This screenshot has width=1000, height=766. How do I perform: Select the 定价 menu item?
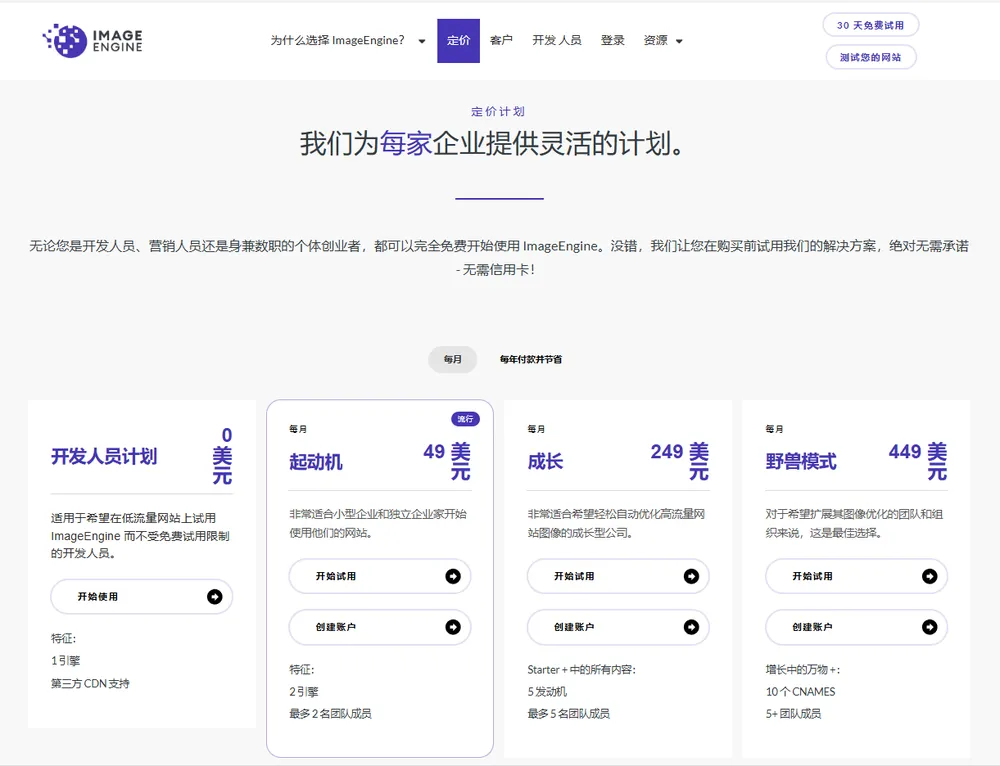click(x=459, y=41)
